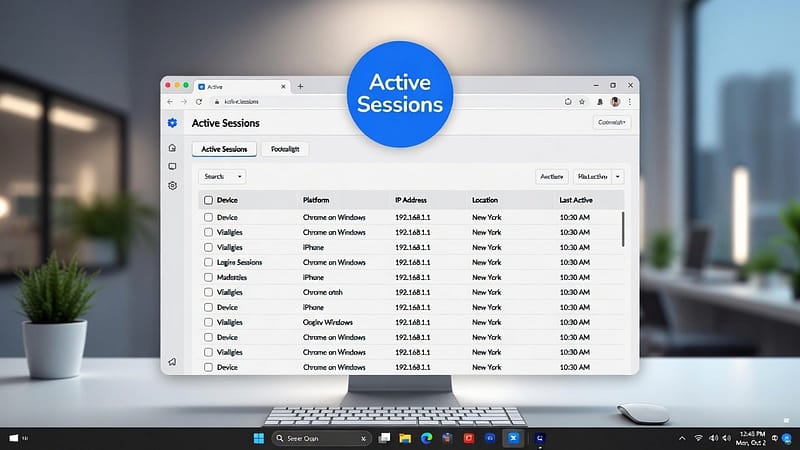Open the profile avatar in browser toolbar
Viewport: 800px width, 450px height.
pyautogui.click(x=615, y=102)
